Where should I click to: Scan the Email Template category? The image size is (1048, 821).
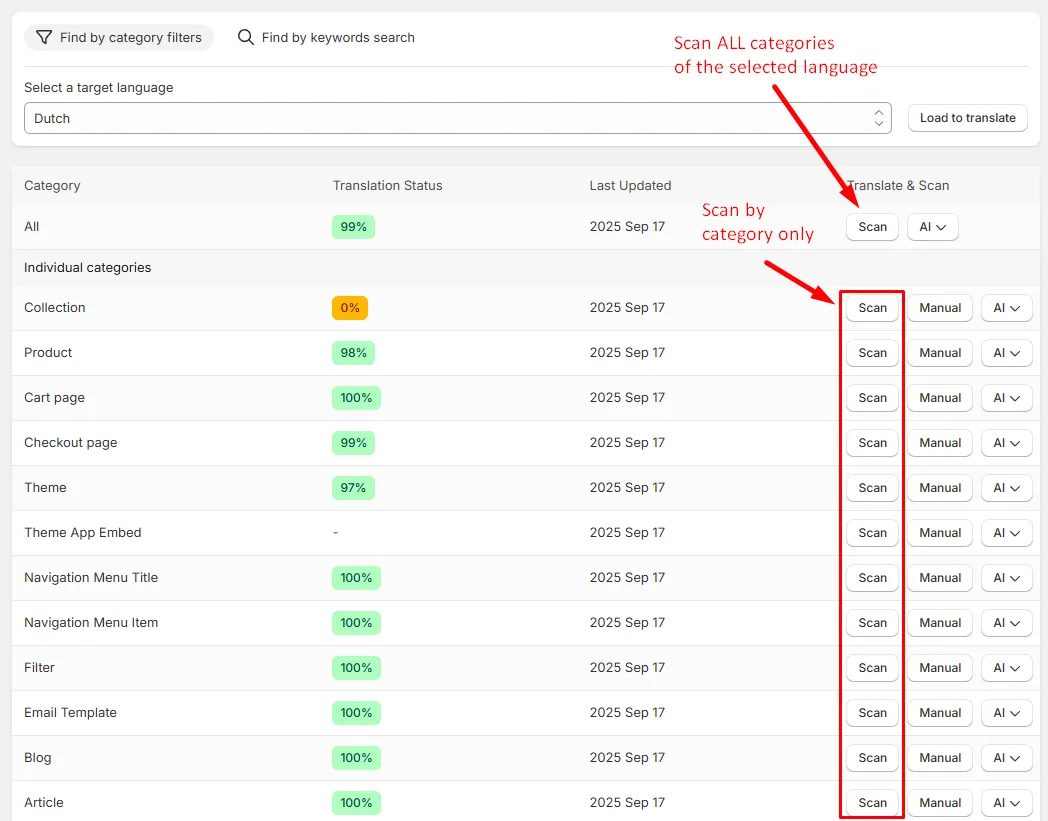click(872, 713)
